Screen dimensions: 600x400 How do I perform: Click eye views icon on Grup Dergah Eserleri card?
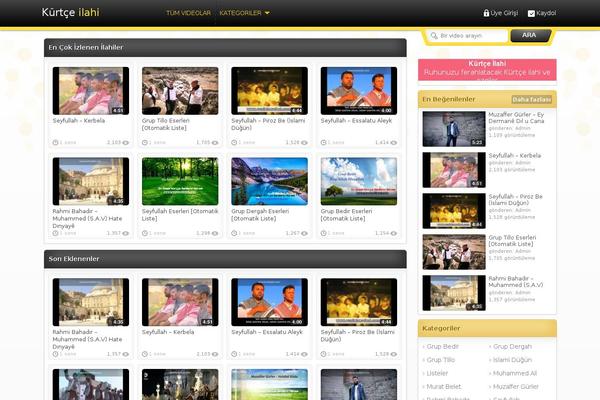pyautogui.click(x=304, y=233)
